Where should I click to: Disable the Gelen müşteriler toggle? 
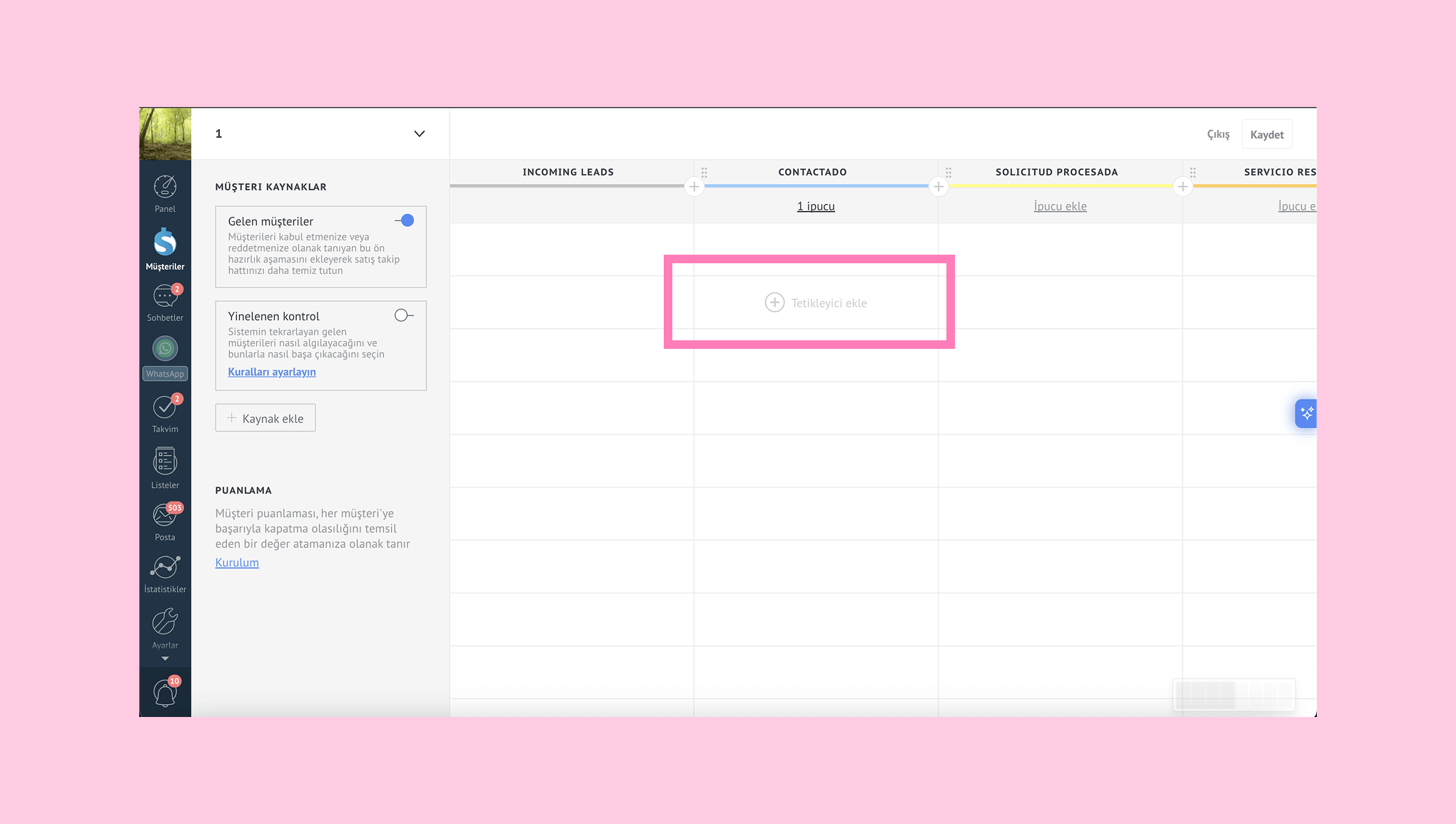[405, 220]
